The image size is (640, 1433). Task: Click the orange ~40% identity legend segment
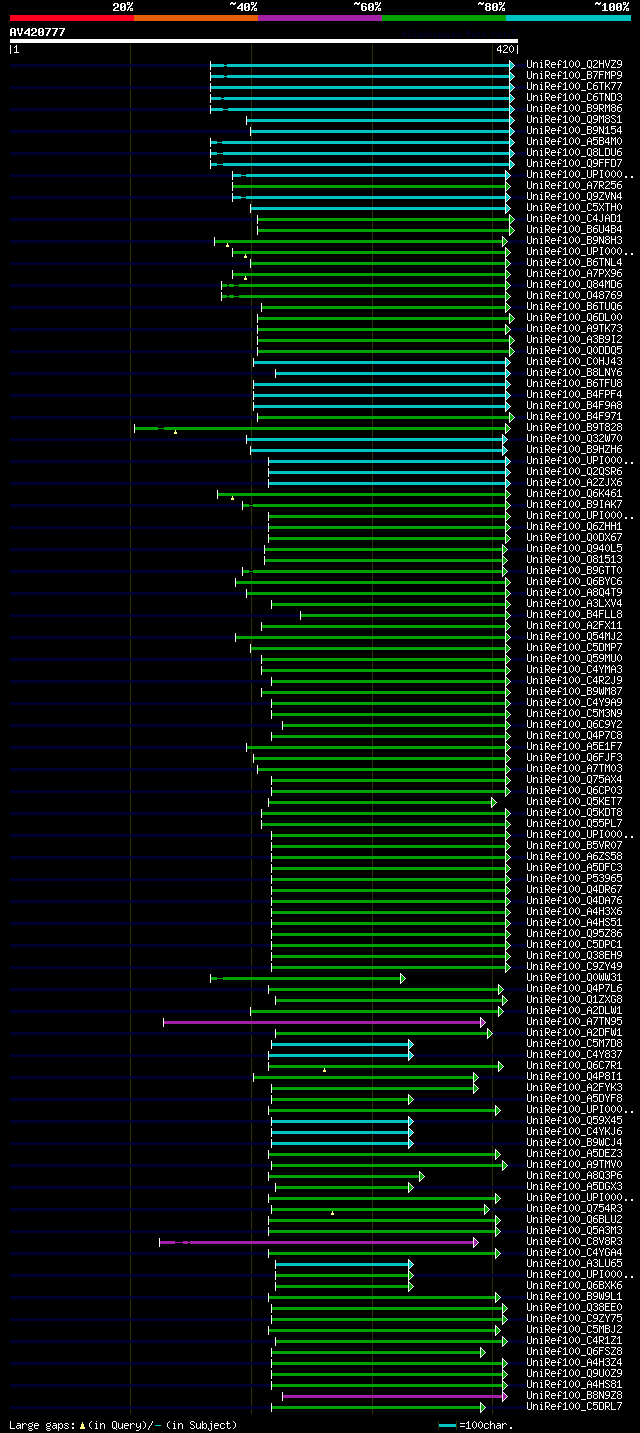[x=195, y=18]
